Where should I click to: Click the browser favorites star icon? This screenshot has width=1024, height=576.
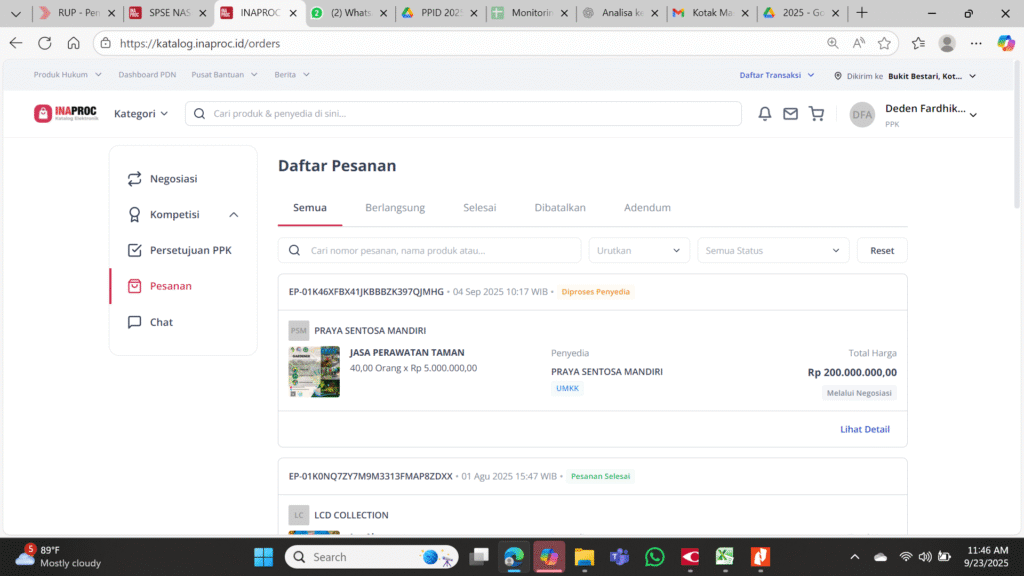884,43
